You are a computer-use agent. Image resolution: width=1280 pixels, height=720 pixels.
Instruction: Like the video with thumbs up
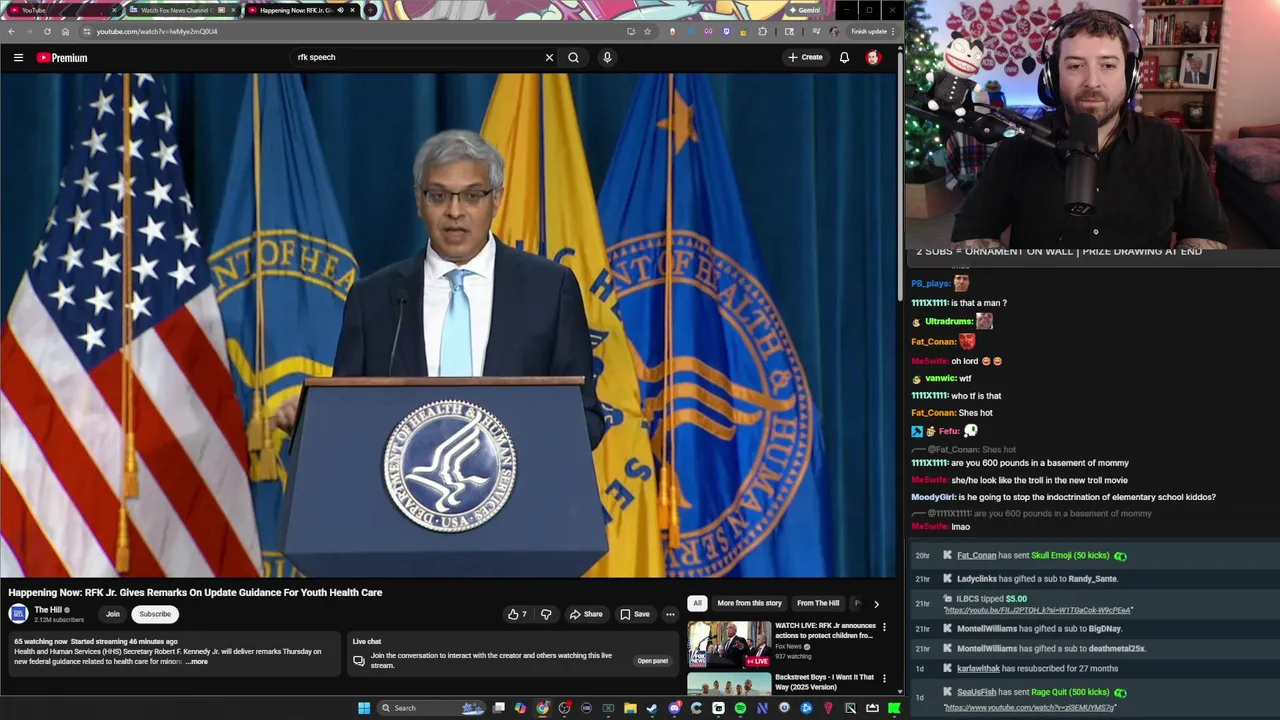pyautogui.click(x=517, y=614)
